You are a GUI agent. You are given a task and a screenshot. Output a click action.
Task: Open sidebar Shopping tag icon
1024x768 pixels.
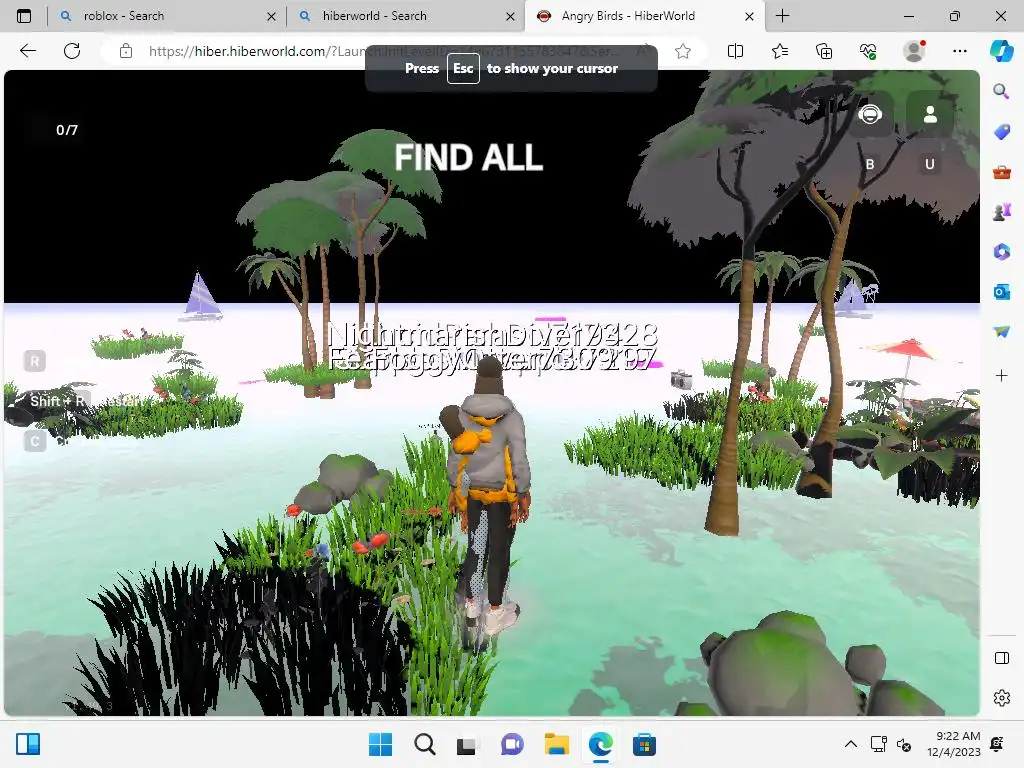(1001, 133)
